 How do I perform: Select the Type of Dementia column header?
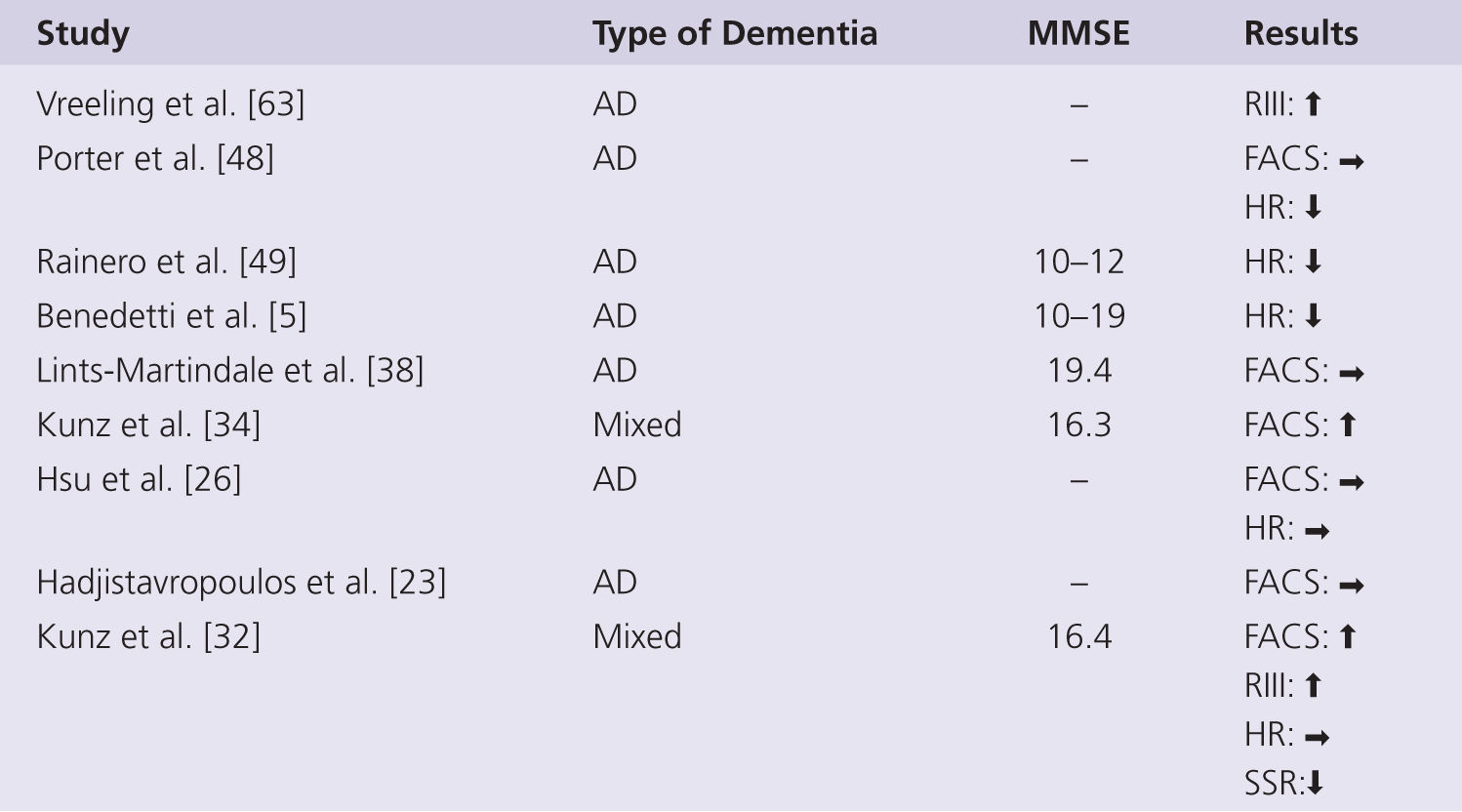click(x=735, y=34)
